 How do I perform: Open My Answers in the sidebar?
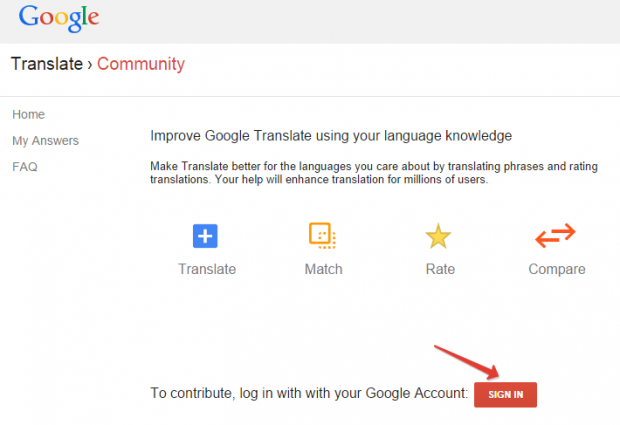click(x=45, y=141)
